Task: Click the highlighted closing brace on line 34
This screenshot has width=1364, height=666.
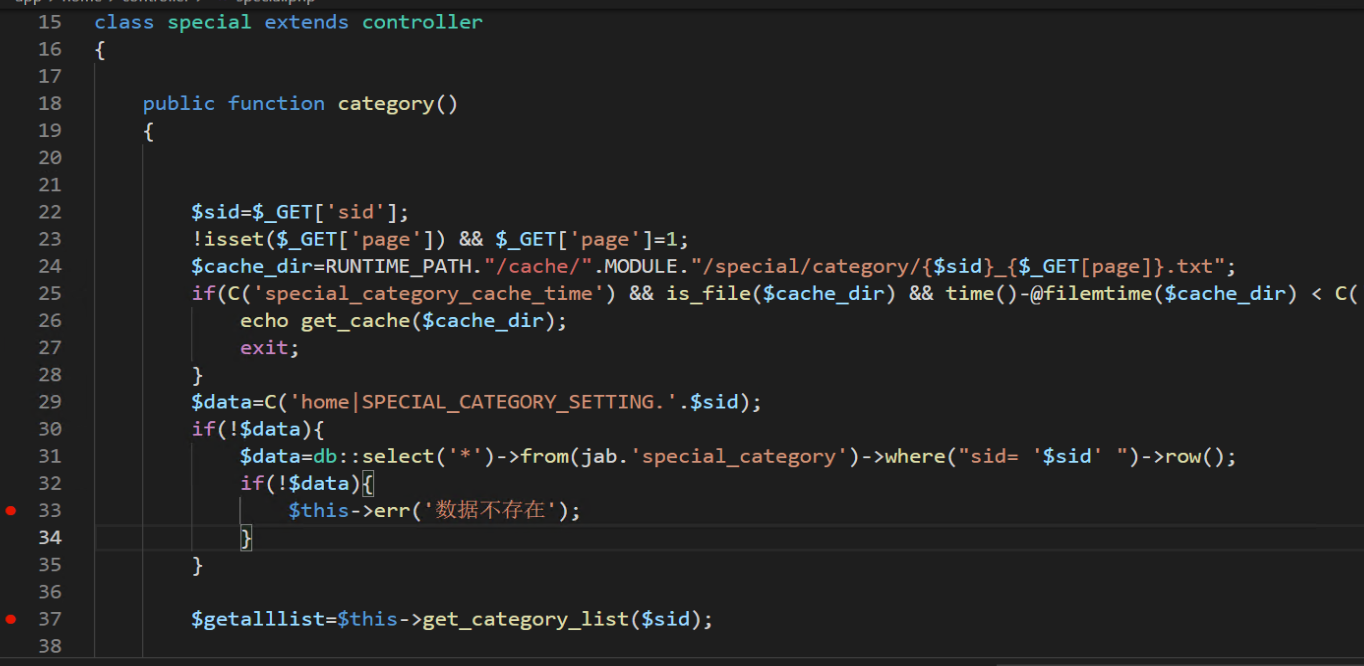Action: click(x=246, y=538)
